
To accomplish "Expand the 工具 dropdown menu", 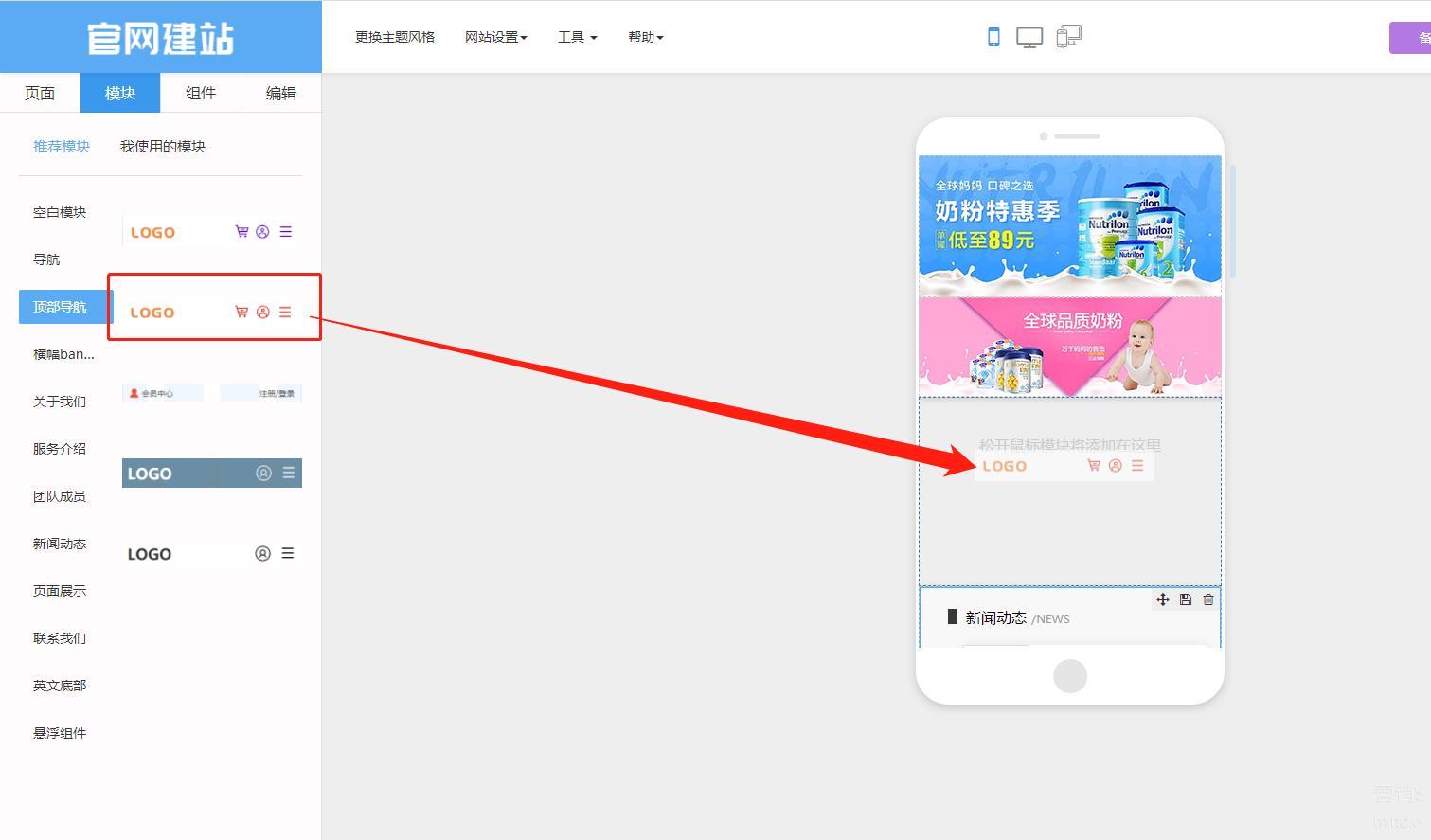I will 577,37.
